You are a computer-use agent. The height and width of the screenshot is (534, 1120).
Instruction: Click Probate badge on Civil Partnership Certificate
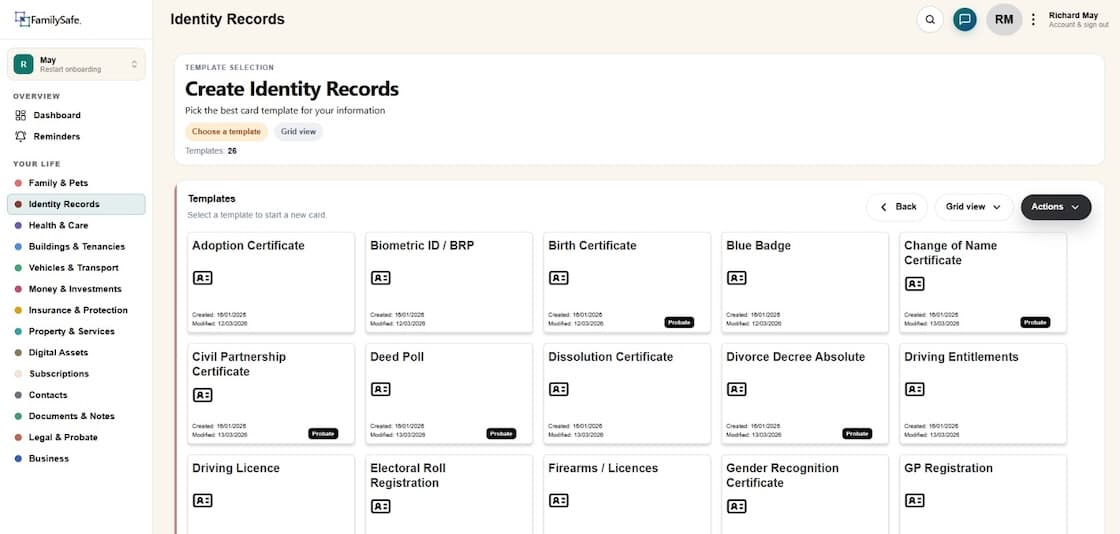click(x=324, y=434)
